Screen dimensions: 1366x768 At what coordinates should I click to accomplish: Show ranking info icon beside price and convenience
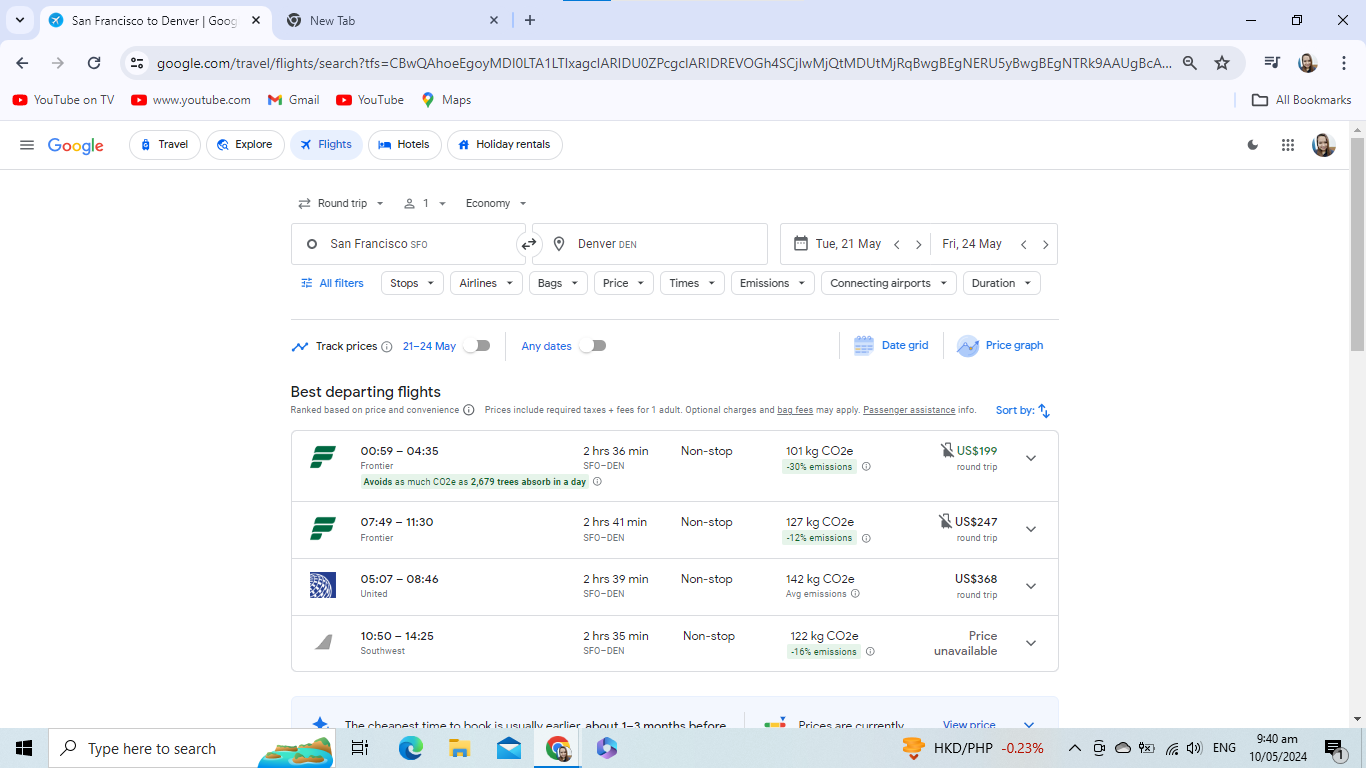pyautogui.click(x=469, y=410)
